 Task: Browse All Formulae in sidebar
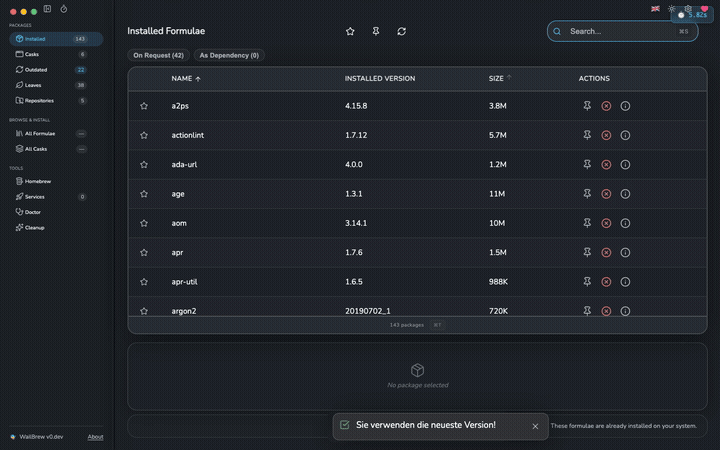(56, 134)
